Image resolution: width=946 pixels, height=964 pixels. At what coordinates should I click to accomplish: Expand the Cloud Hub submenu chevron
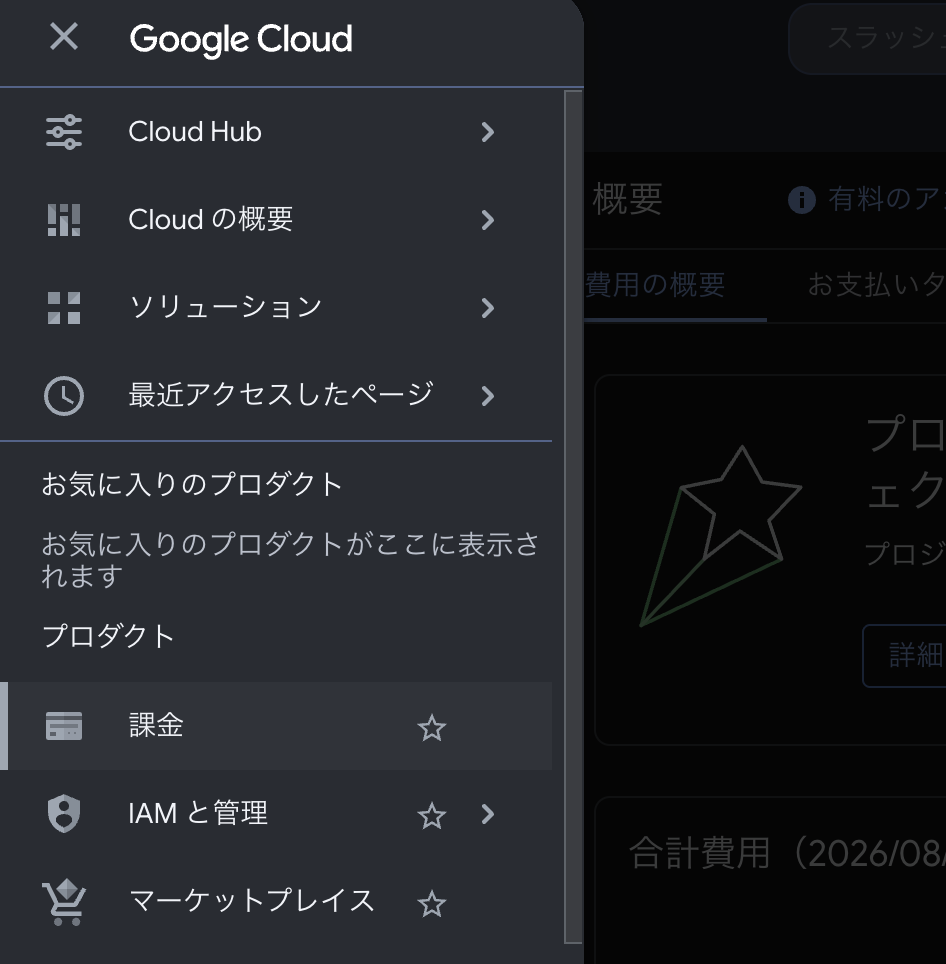click(x=488, y=132)
